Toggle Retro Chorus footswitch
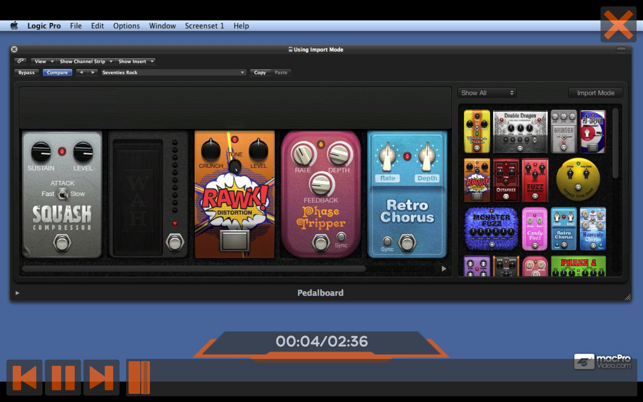The image size is (643, 402). click(407, 242)
